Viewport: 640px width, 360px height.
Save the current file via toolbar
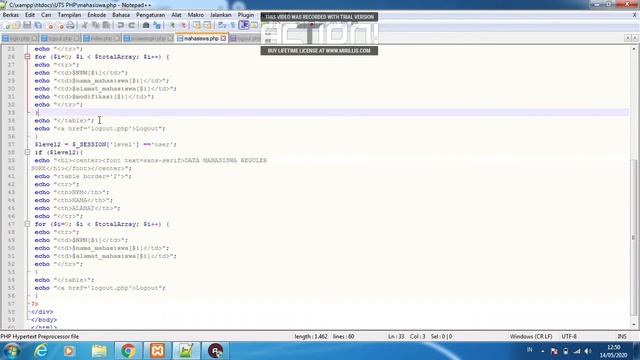pos(27,25)
